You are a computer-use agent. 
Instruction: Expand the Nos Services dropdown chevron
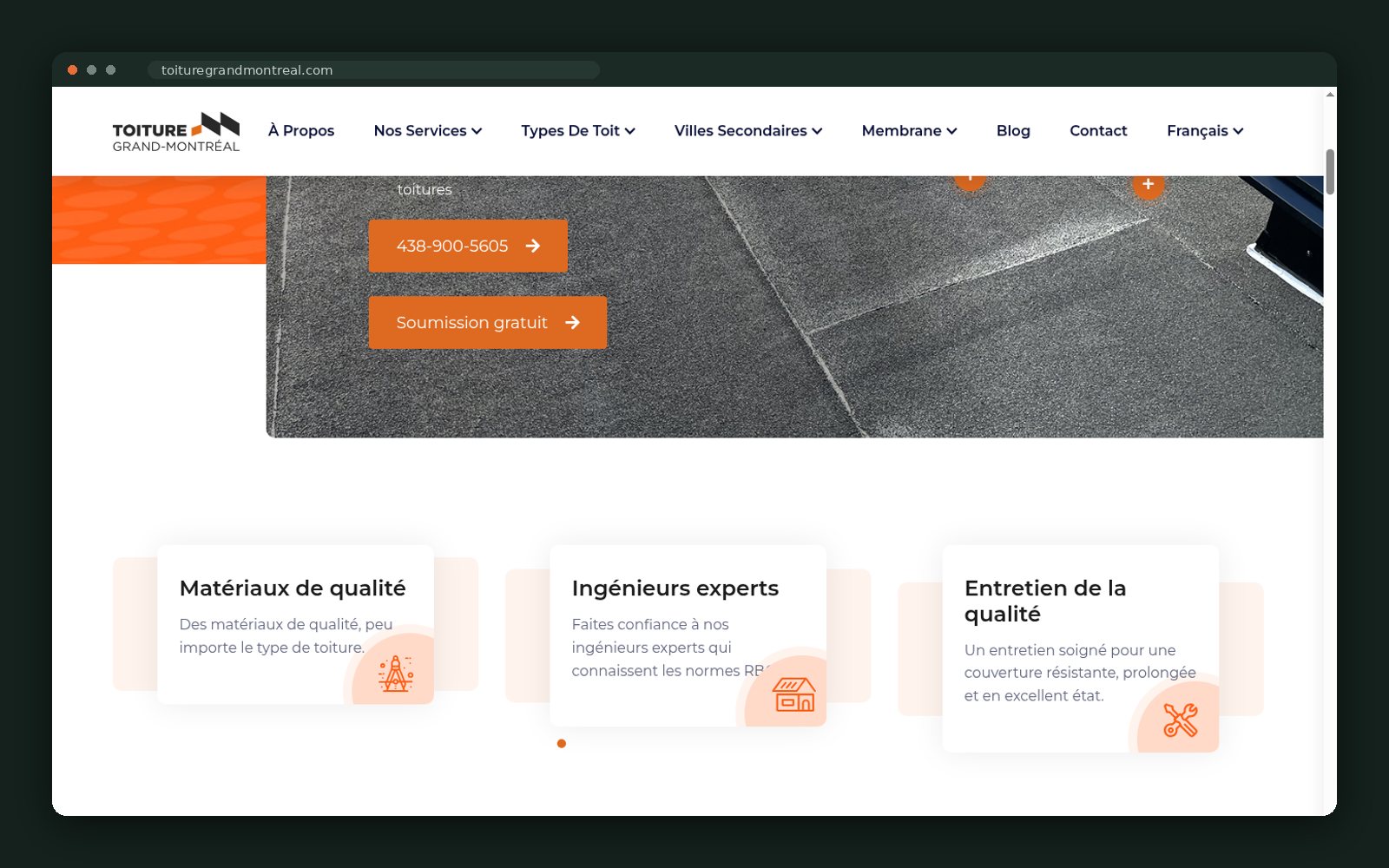(x=477, y=131)
